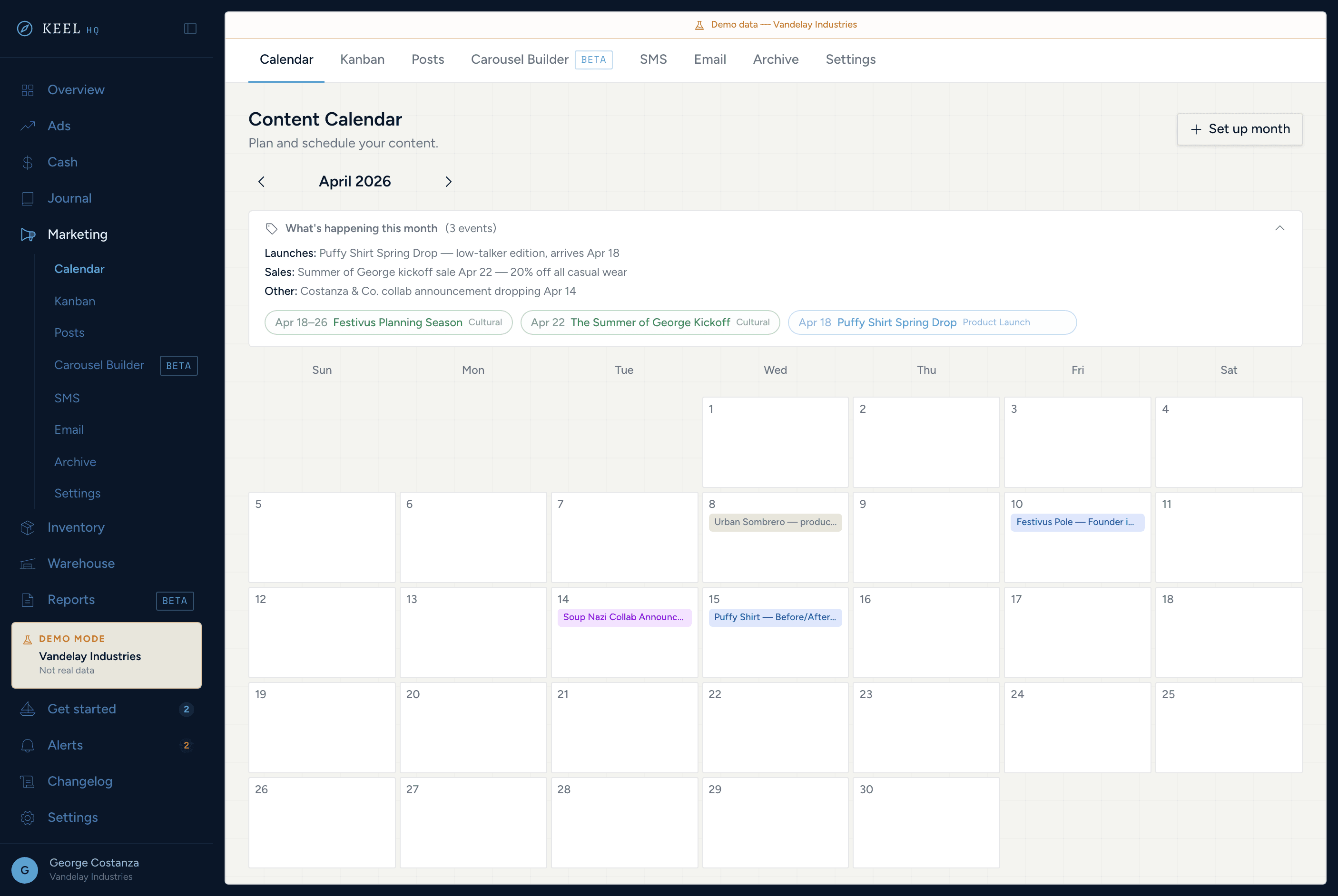Viewport: 1338px width, 896px height.
Task: Click The Summer of George Kickoff chip
Action: point(650,322)
